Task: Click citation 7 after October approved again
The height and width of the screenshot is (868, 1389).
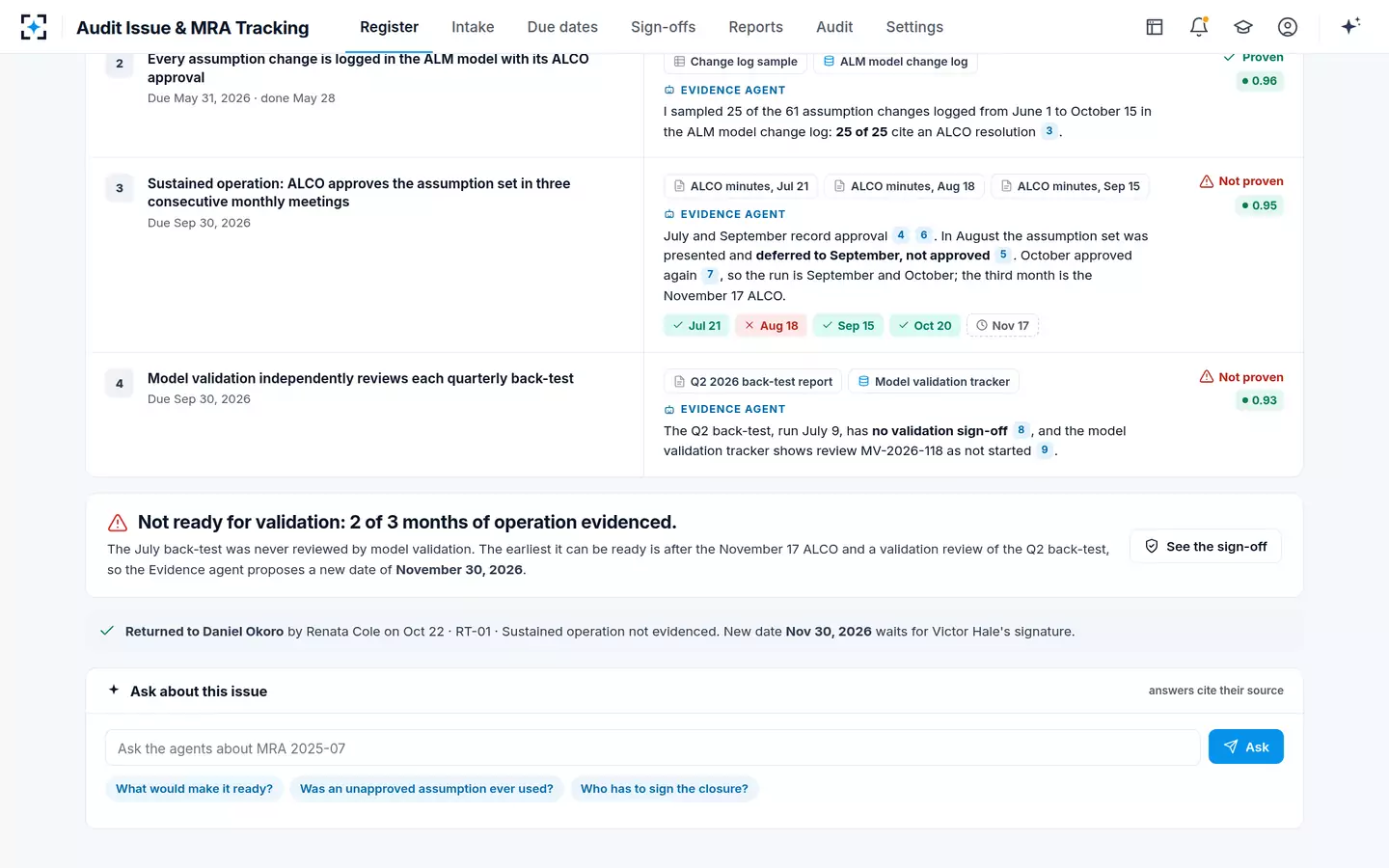Action: (710, 275)
